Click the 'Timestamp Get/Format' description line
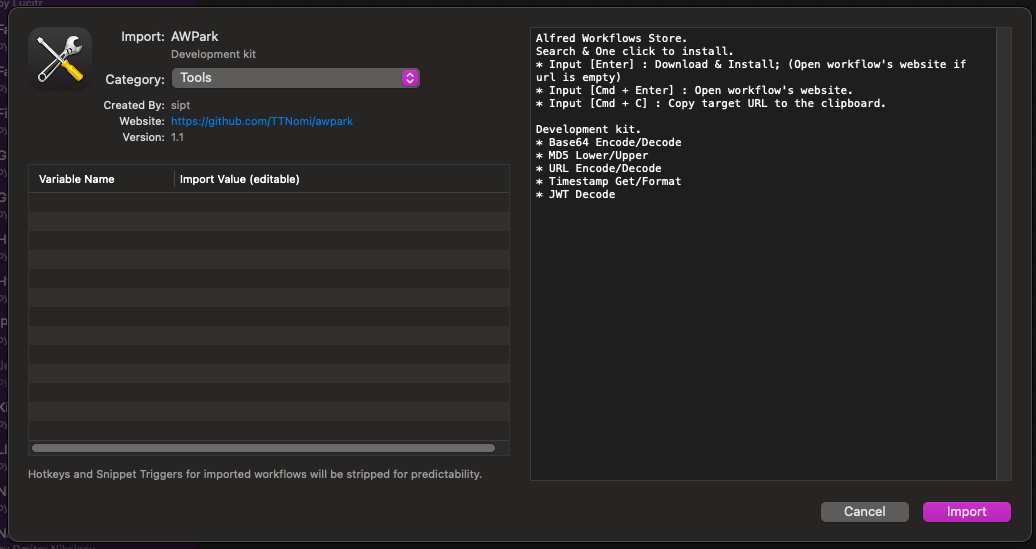The width and height of the screenshot is (1036, 549). tap(609, 181)
